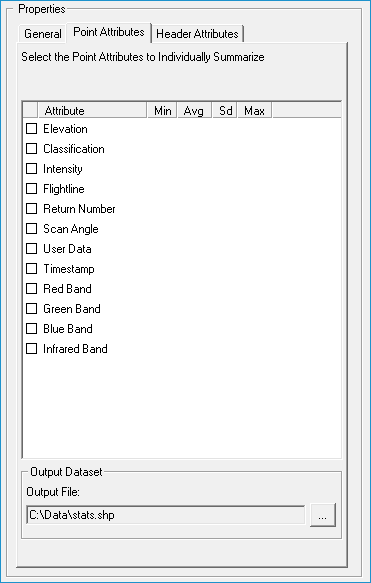The image size is (371, 583).
Task: Click the Attribute column header
Action: pos(92,110)
